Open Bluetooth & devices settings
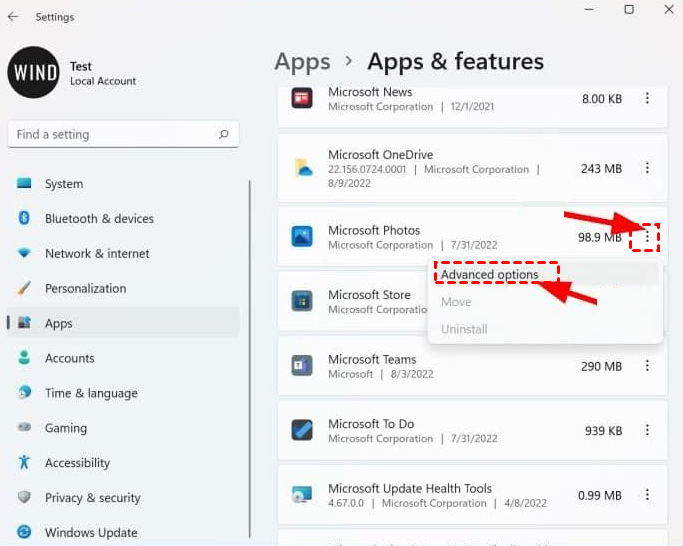The width and height of the screenshot is (683, 546). point(99,219)
